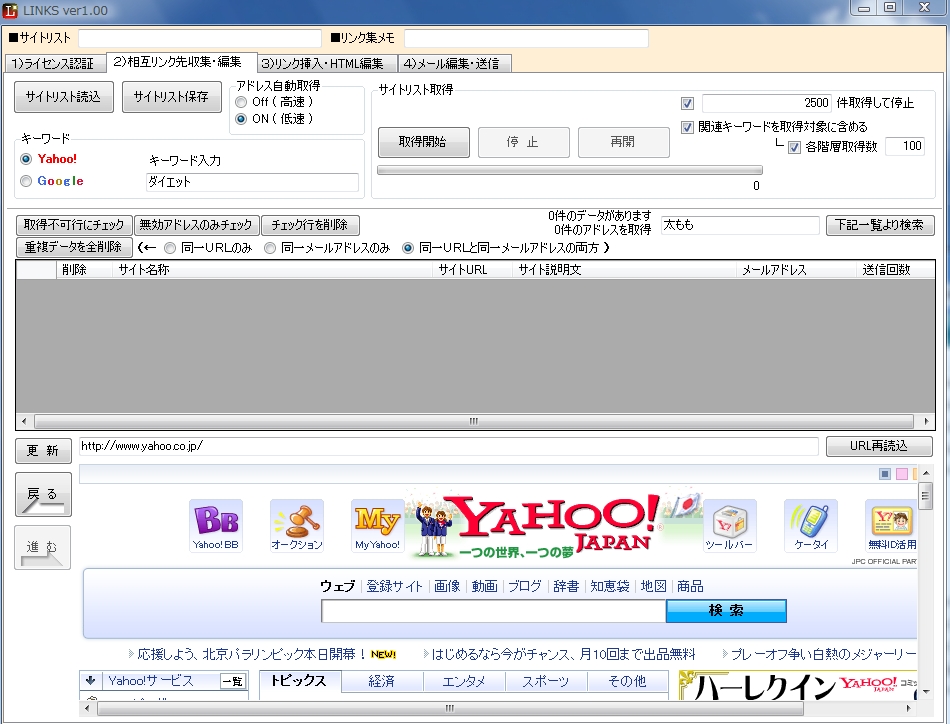Click the Yahoo! Japan logo

point(554,525)
